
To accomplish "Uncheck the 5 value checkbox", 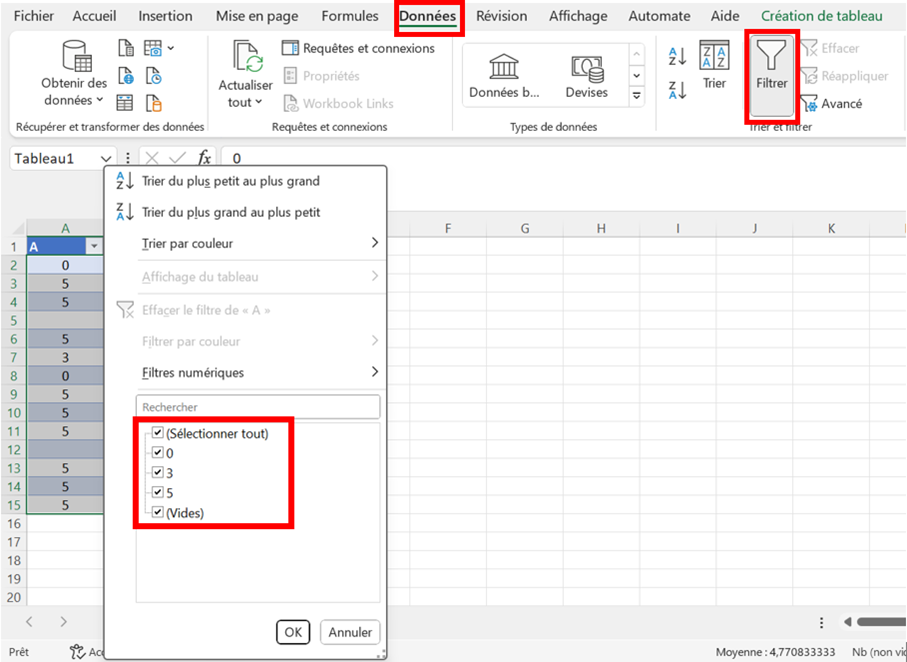I will coord(157,492).
